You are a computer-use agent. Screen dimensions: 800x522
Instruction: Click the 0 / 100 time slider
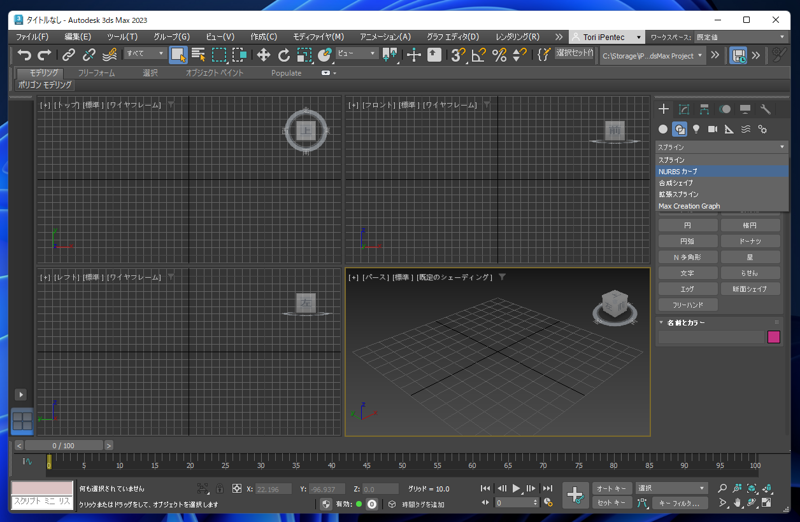coord(64,445)
